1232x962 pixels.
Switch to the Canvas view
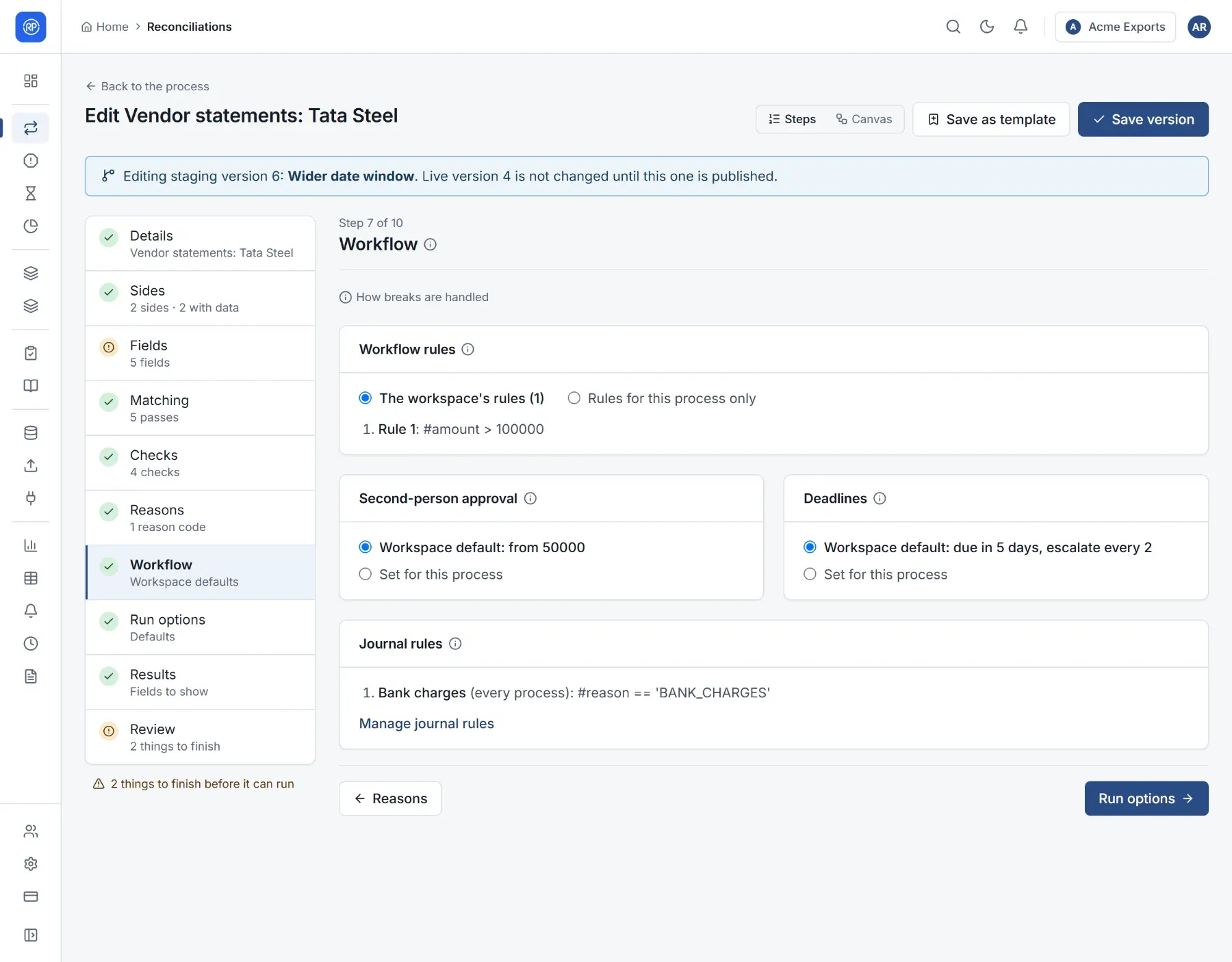(864, 119)
